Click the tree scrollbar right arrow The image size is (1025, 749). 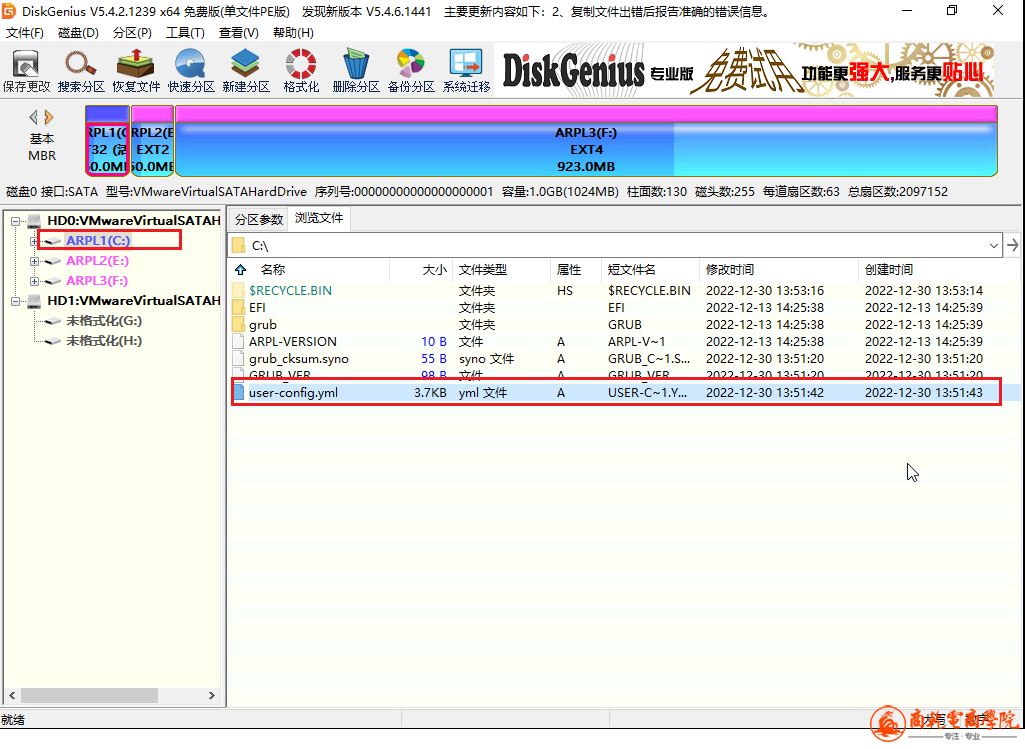pyautogui.click(x=212, y=695)
